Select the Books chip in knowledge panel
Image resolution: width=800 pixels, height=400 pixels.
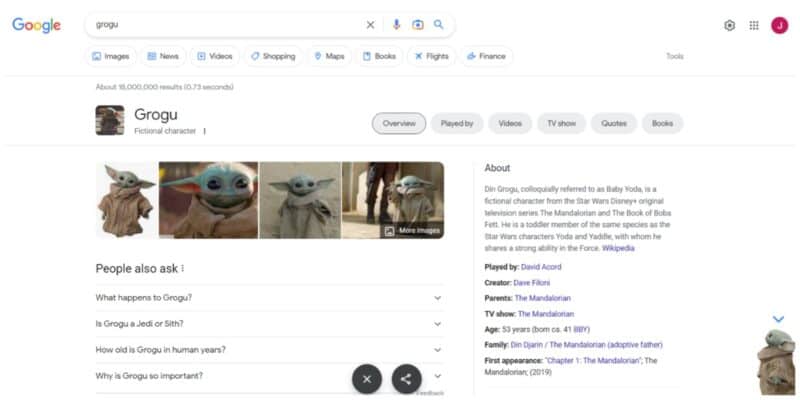click(x=662, y=123)
